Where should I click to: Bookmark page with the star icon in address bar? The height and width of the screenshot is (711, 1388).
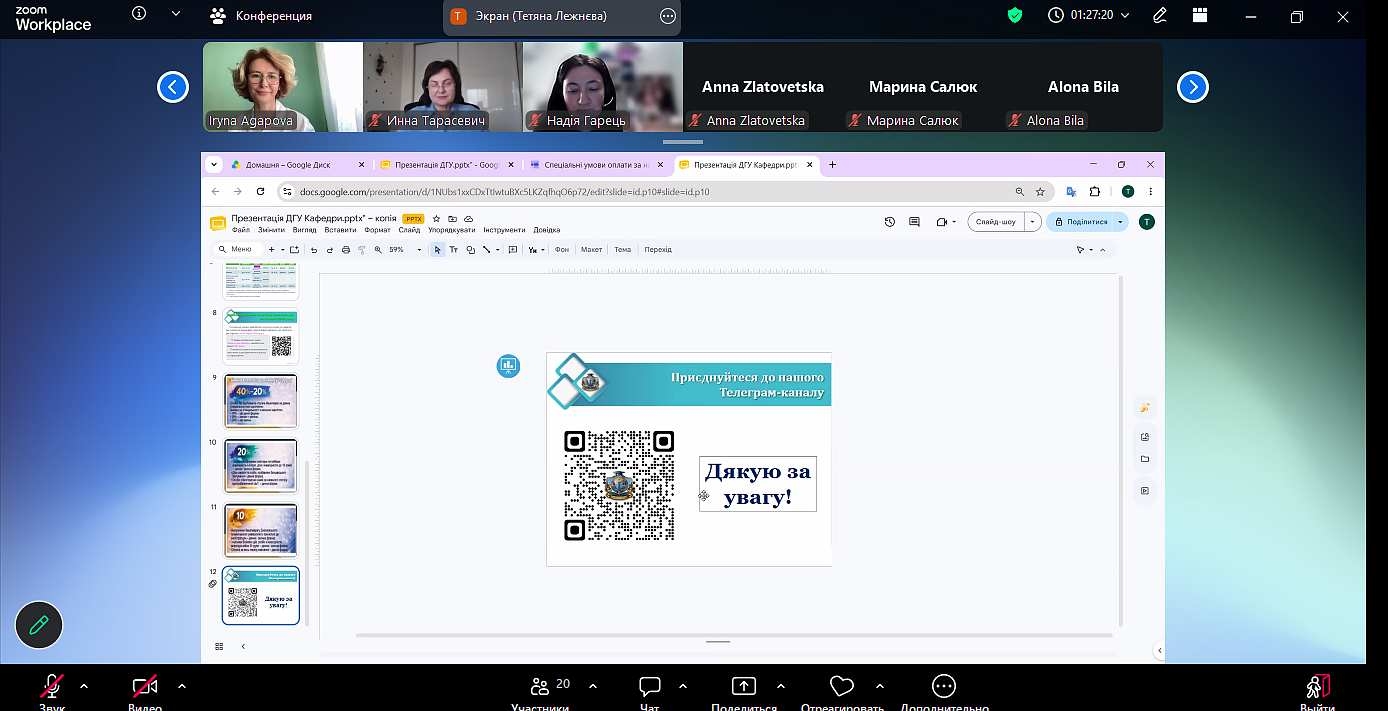tap(1040, 191)
